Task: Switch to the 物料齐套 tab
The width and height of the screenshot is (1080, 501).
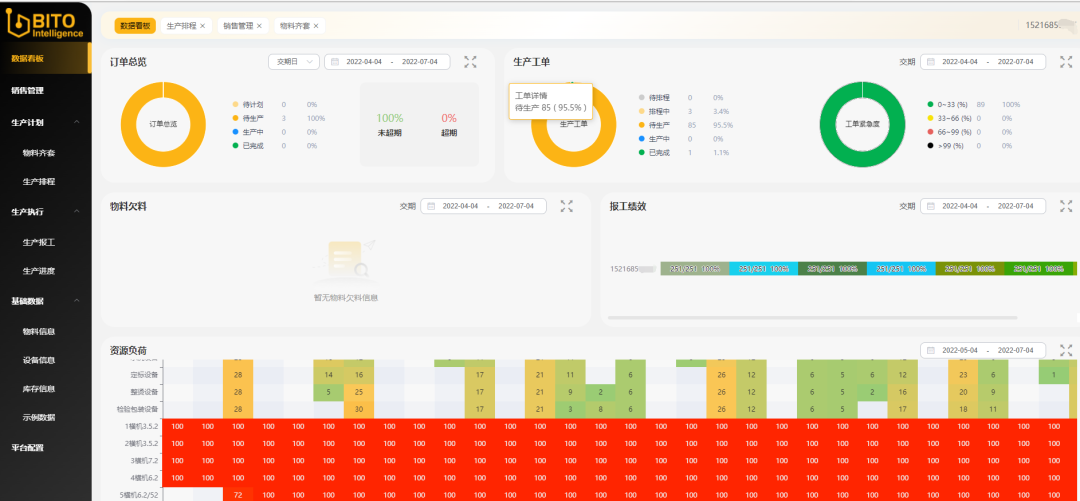Action: coord(295,26)
